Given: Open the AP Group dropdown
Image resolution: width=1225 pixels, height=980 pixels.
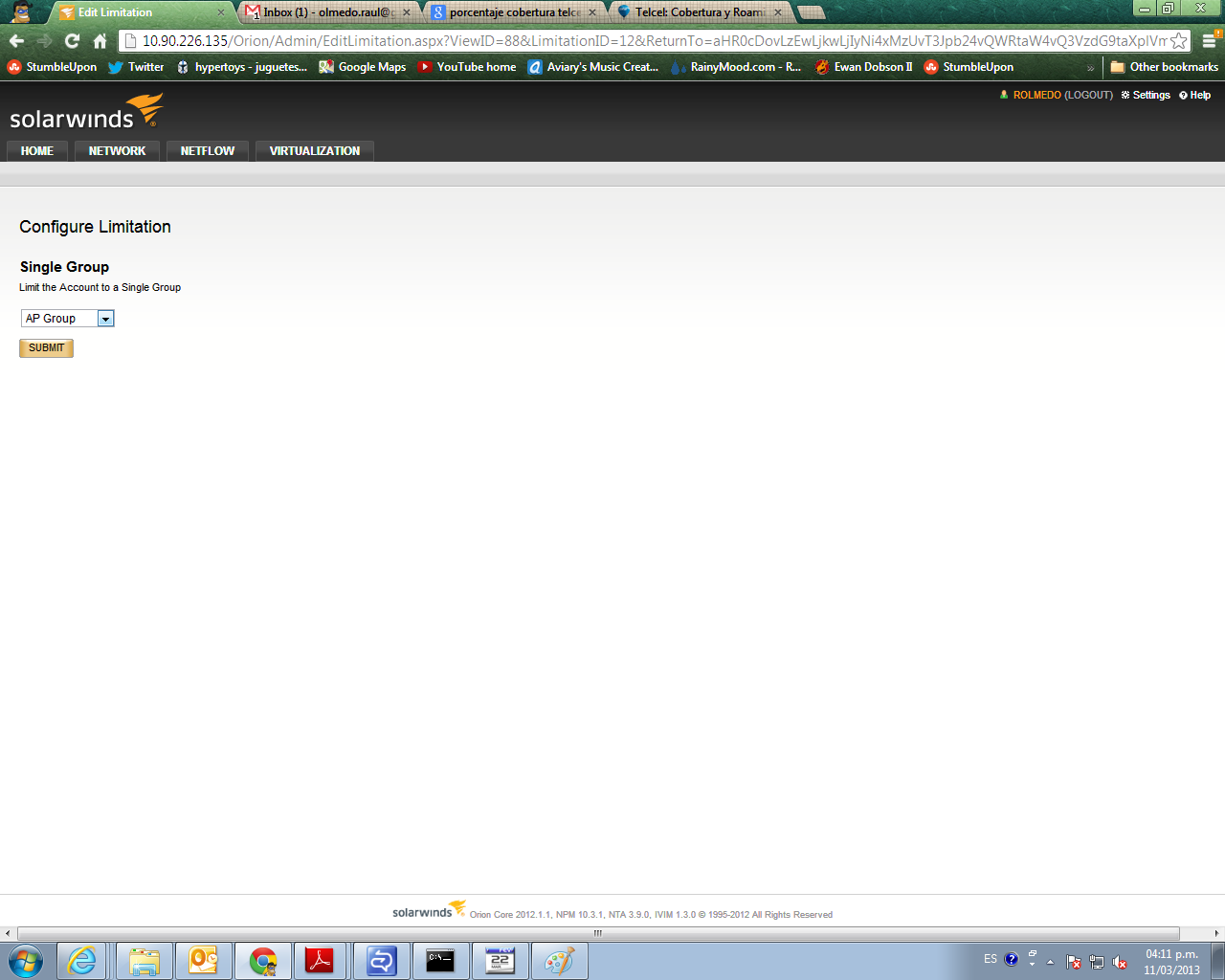Looking at the screenshot, I should [67, 319].
